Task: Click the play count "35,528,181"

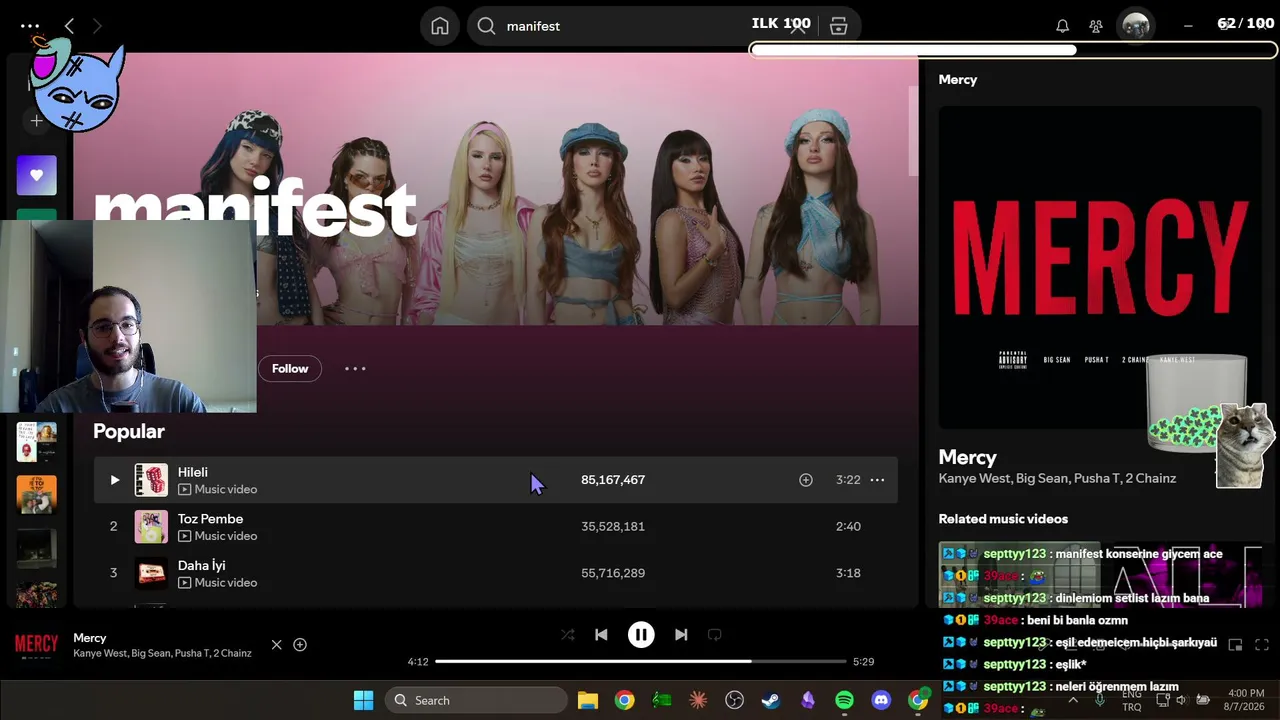Action: 613,527
